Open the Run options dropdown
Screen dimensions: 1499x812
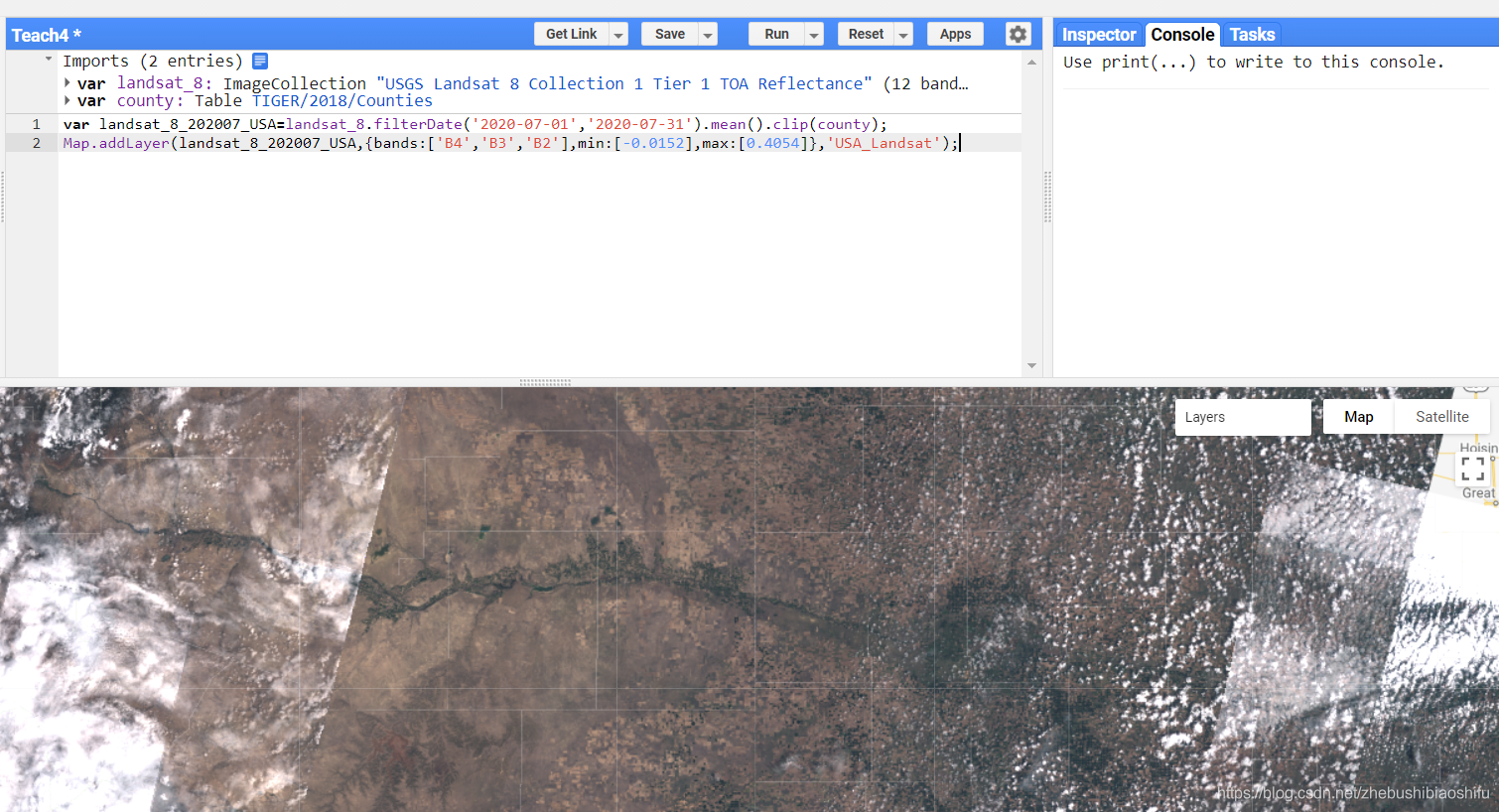point(814,33)
